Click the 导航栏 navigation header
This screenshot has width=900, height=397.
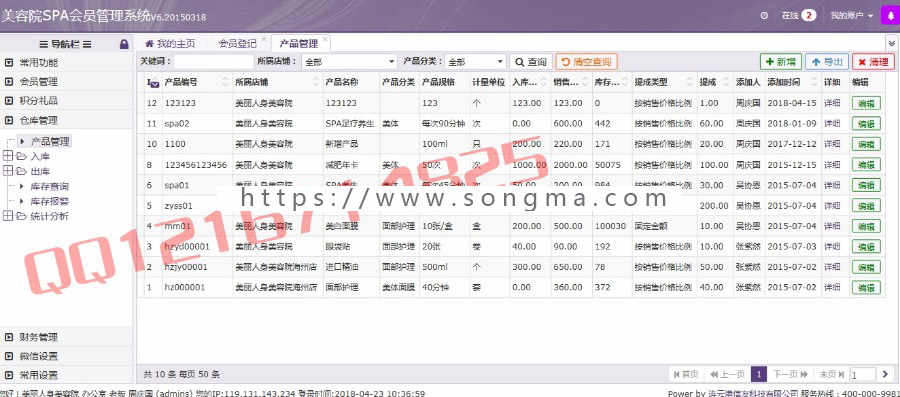65,44
